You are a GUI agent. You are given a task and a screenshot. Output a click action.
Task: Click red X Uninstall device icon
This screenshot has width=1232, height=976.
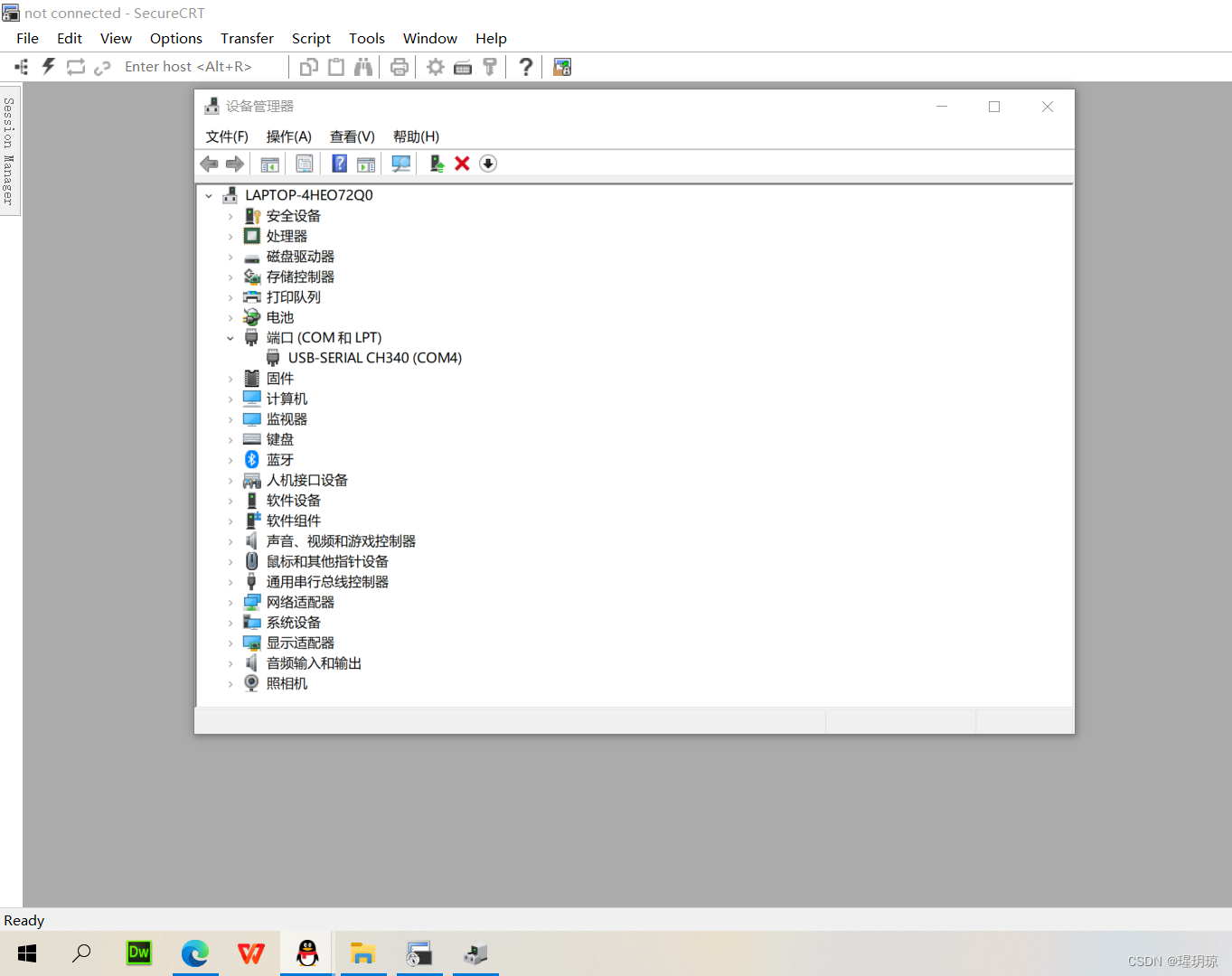(462, 164)
